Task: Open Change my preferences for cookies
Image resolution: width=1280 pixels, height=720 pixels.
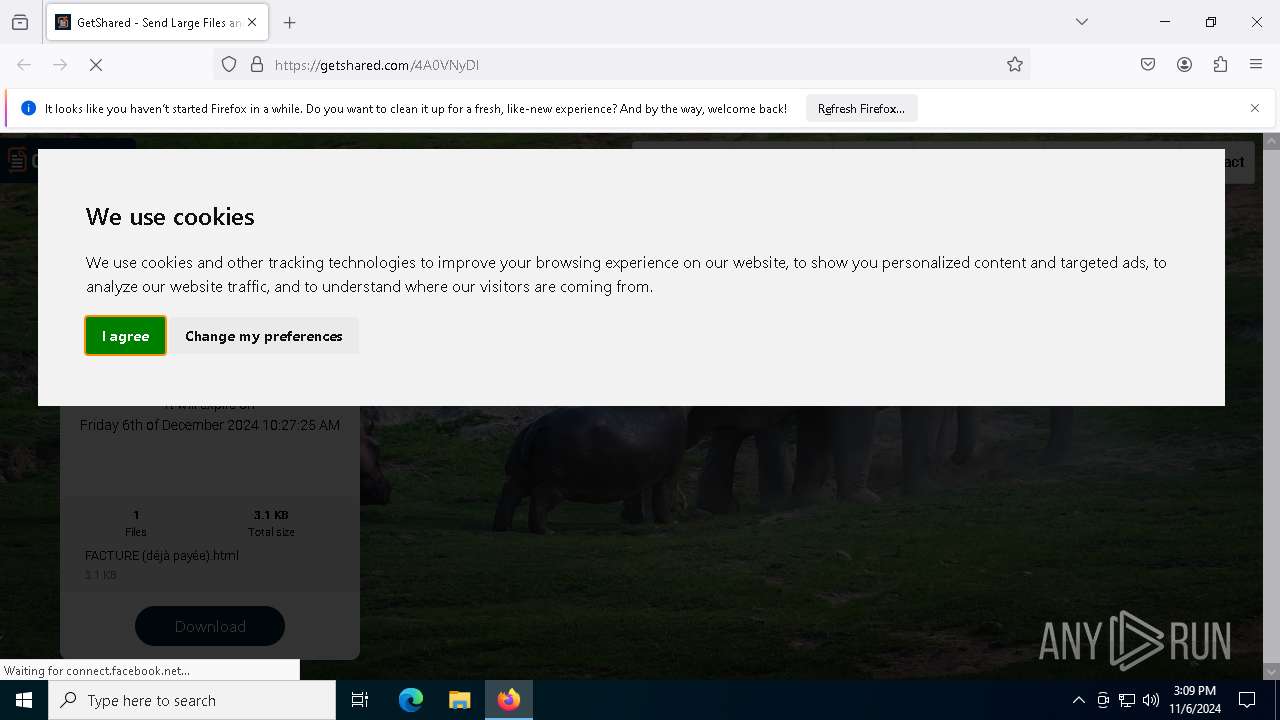Action: (x=264, y=336)
